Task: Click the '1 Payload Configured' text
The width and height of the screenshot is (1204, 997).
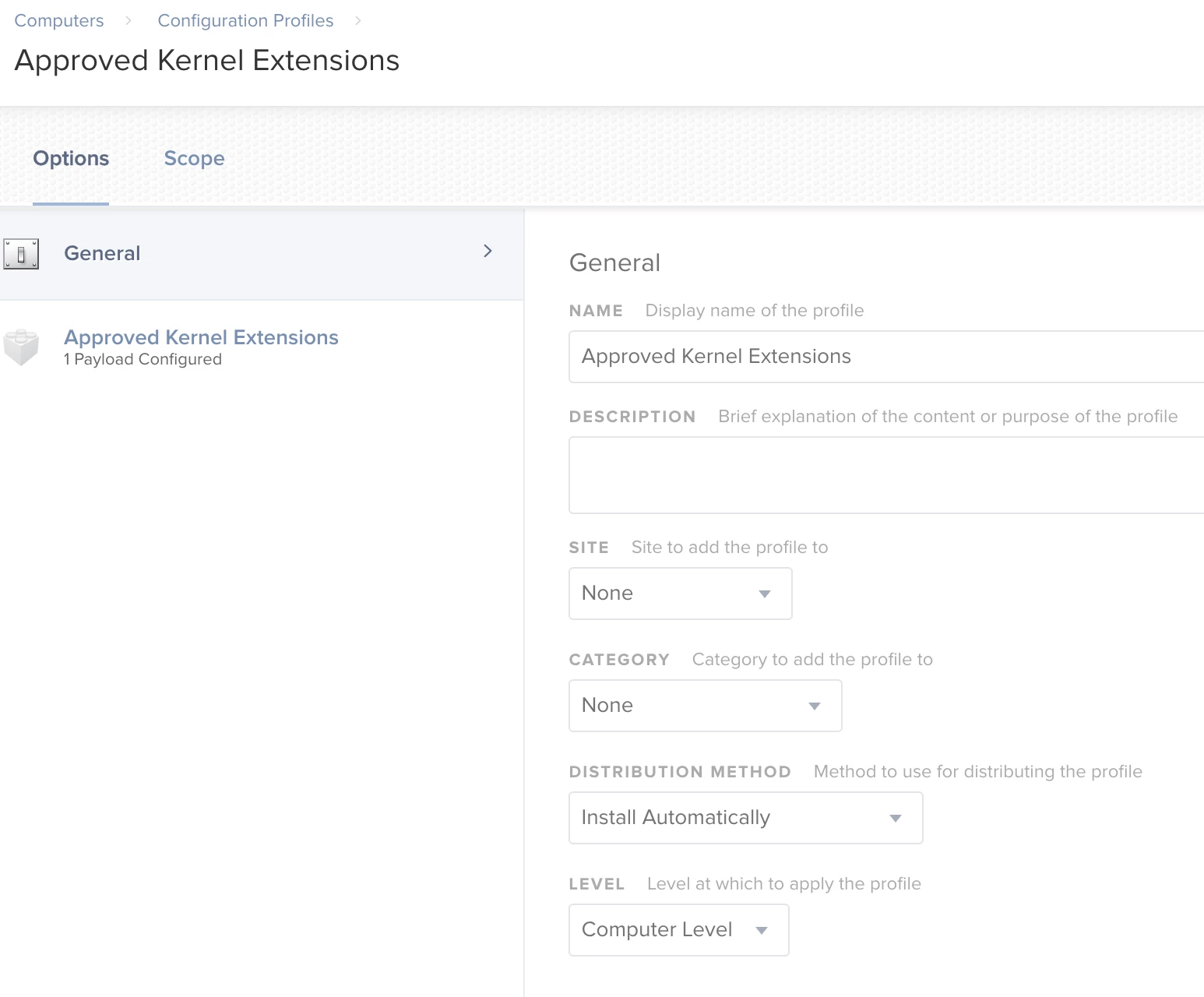Action: [143, 360]
